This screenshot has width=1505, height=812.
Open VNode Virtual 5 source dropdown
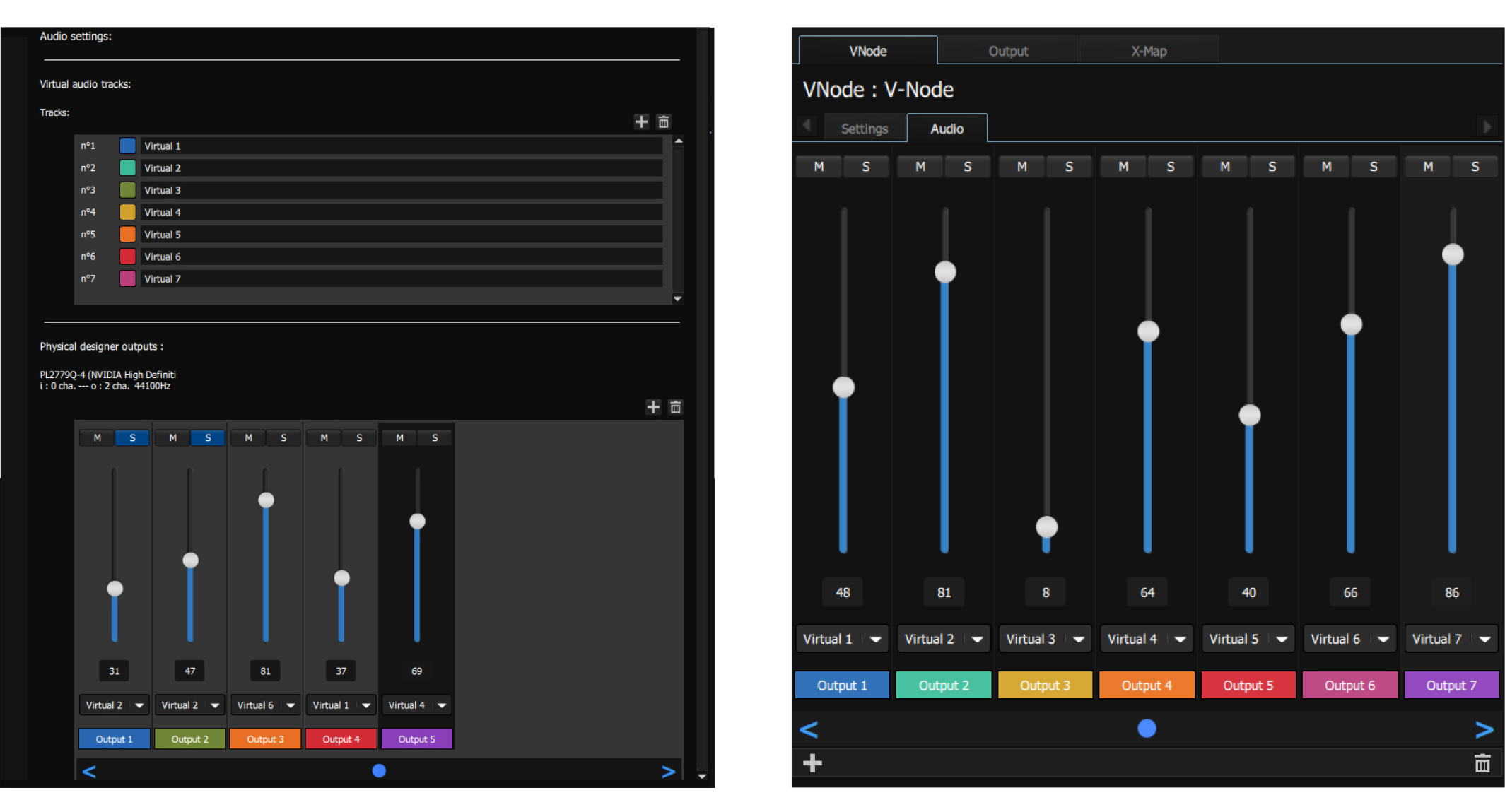pos(1248,639)
